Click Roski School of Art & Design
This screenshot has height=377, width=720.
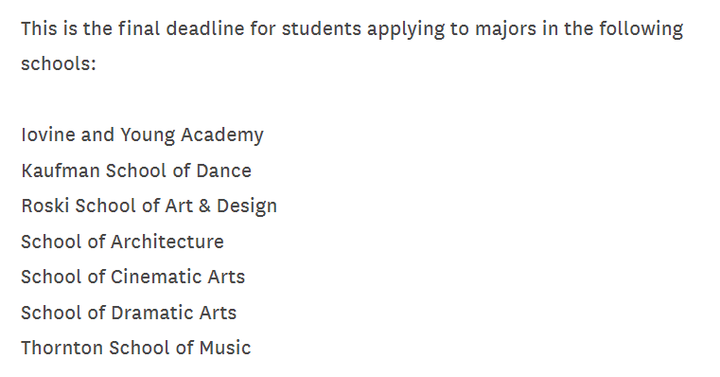pos(149,206)
